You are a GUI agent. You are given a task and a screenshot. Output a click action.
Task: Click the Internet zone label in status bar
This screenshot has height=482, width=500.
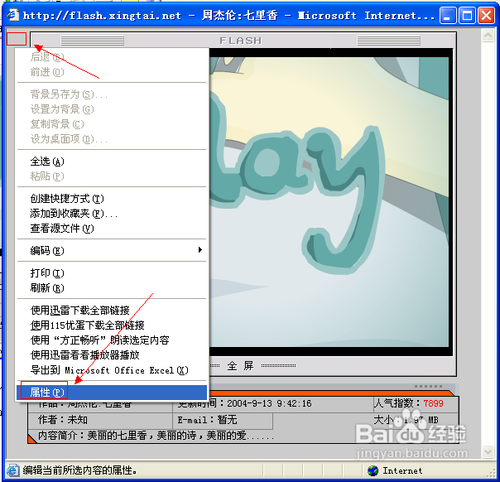[402, 471]
